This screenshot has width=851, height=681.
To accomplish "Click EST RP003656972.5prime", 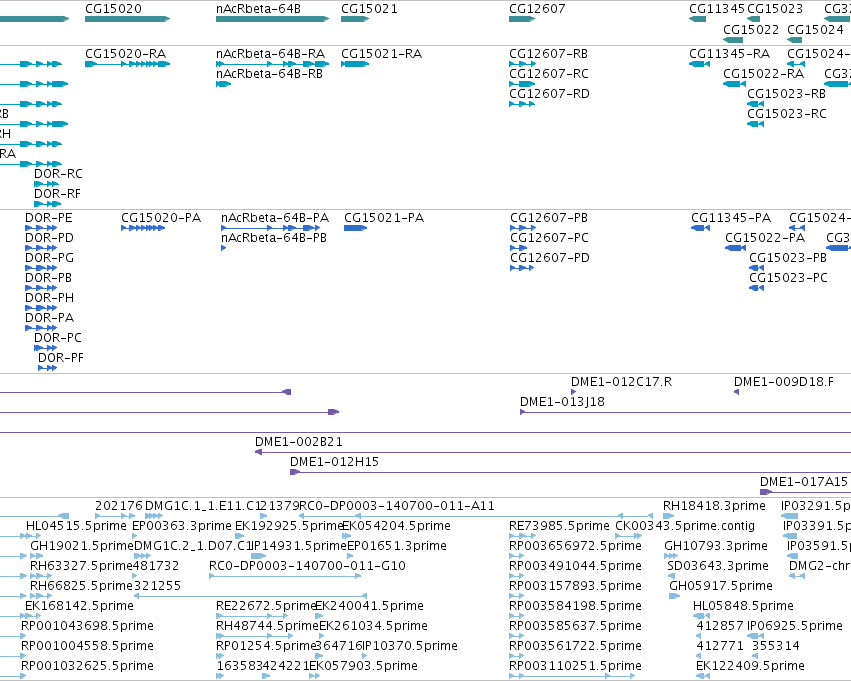I will coord(575,546).
